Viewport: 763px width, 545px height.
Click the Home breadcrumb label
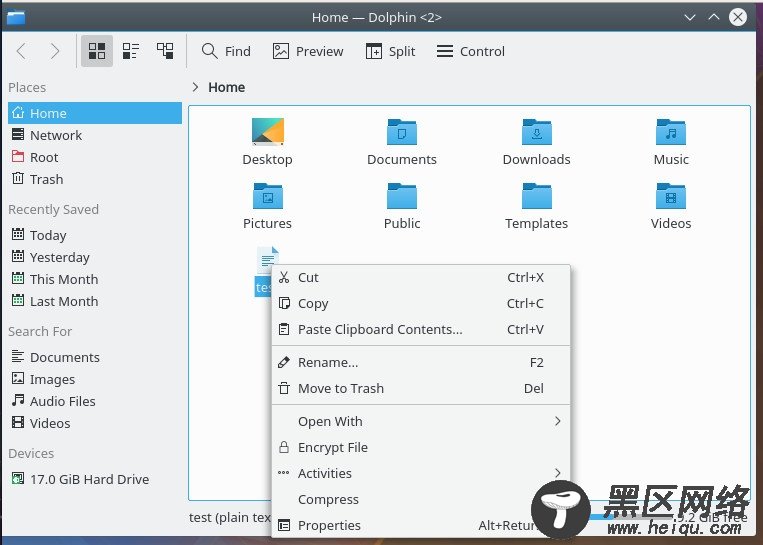(227, 87)
